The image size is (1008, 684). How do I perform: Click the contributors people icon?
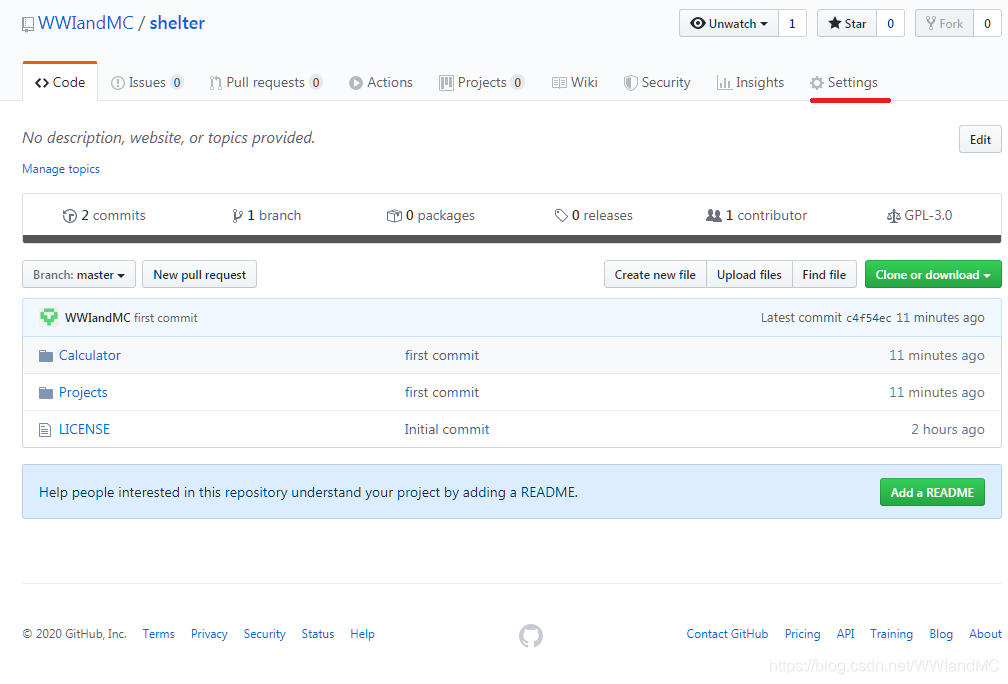[714, 216]
